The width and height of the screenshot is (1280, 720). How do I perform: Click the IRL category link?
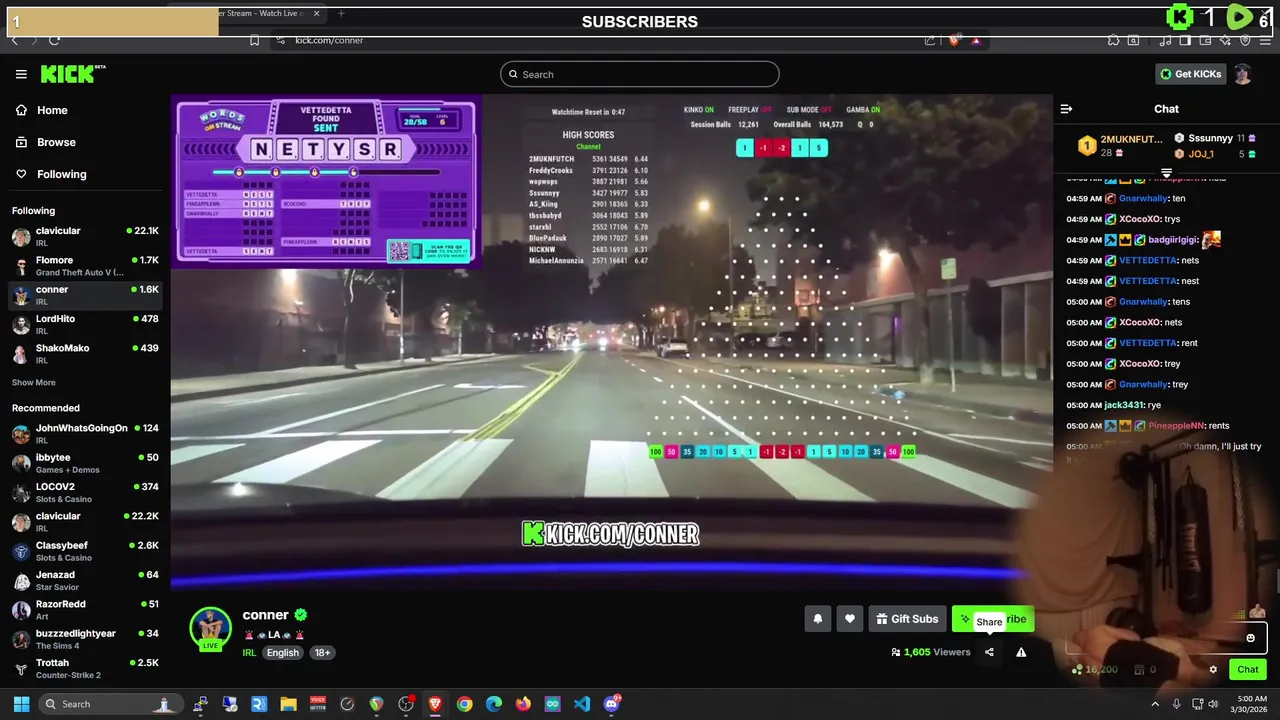[x=249, y=653]
